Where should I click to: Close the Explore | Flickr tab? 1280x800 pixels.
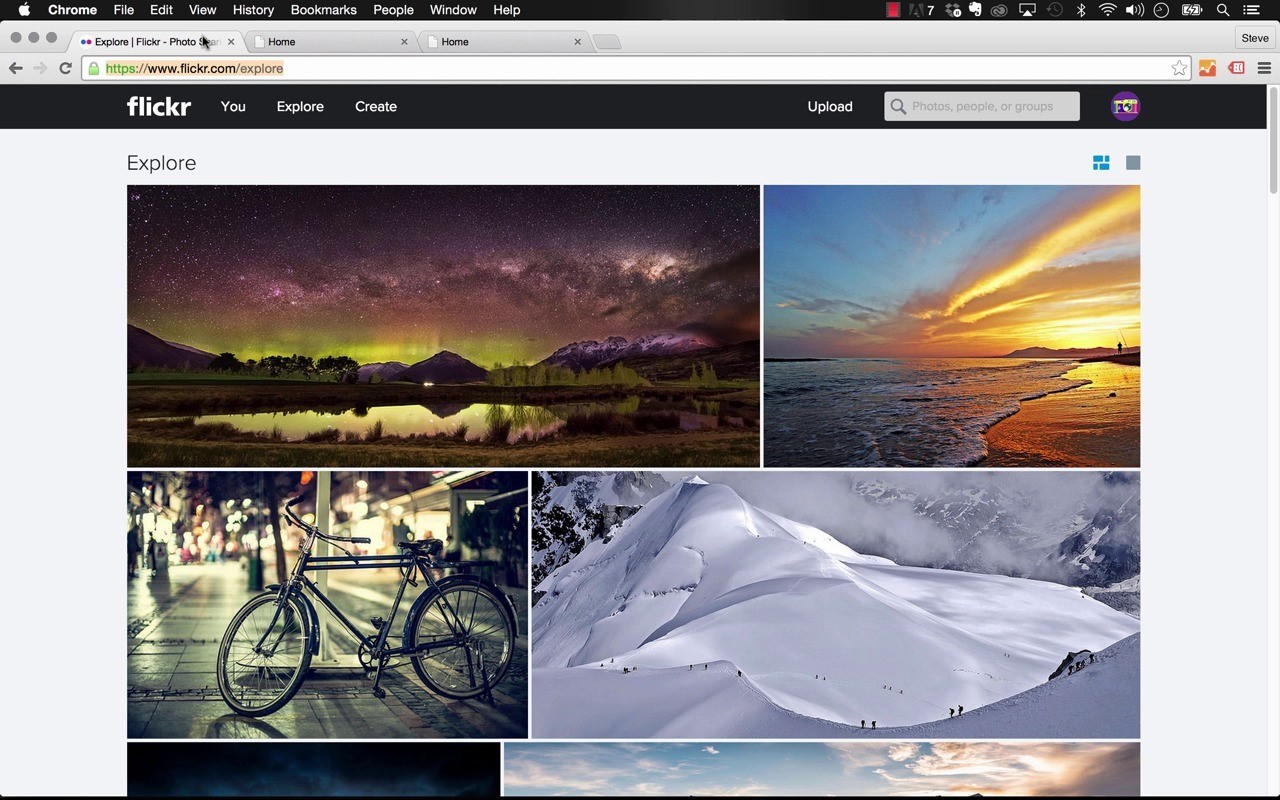point(231,42)
